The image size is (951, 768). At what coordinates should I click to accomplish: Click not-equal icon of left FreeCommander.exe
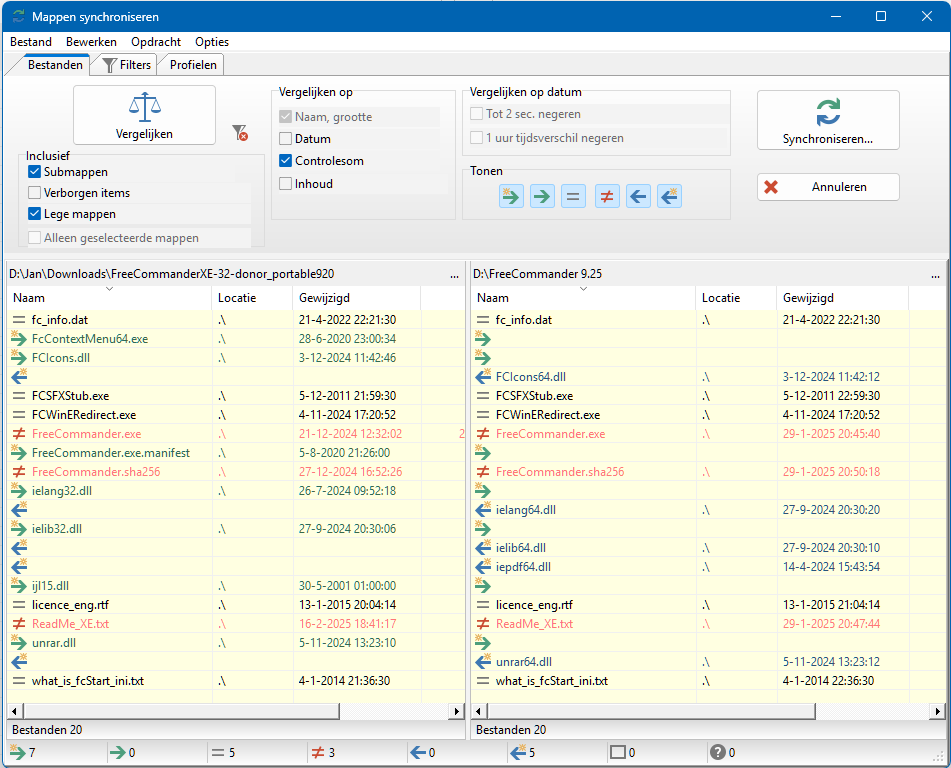pyautogui.click(x=19, y=434)
